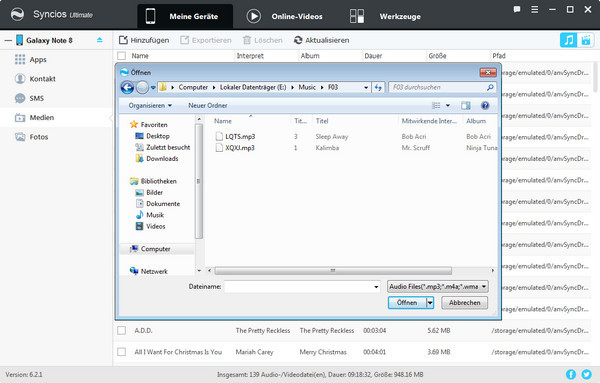Toggle the preview pane icon
This screenshot has height=383, width=600.
click(466, 106)
